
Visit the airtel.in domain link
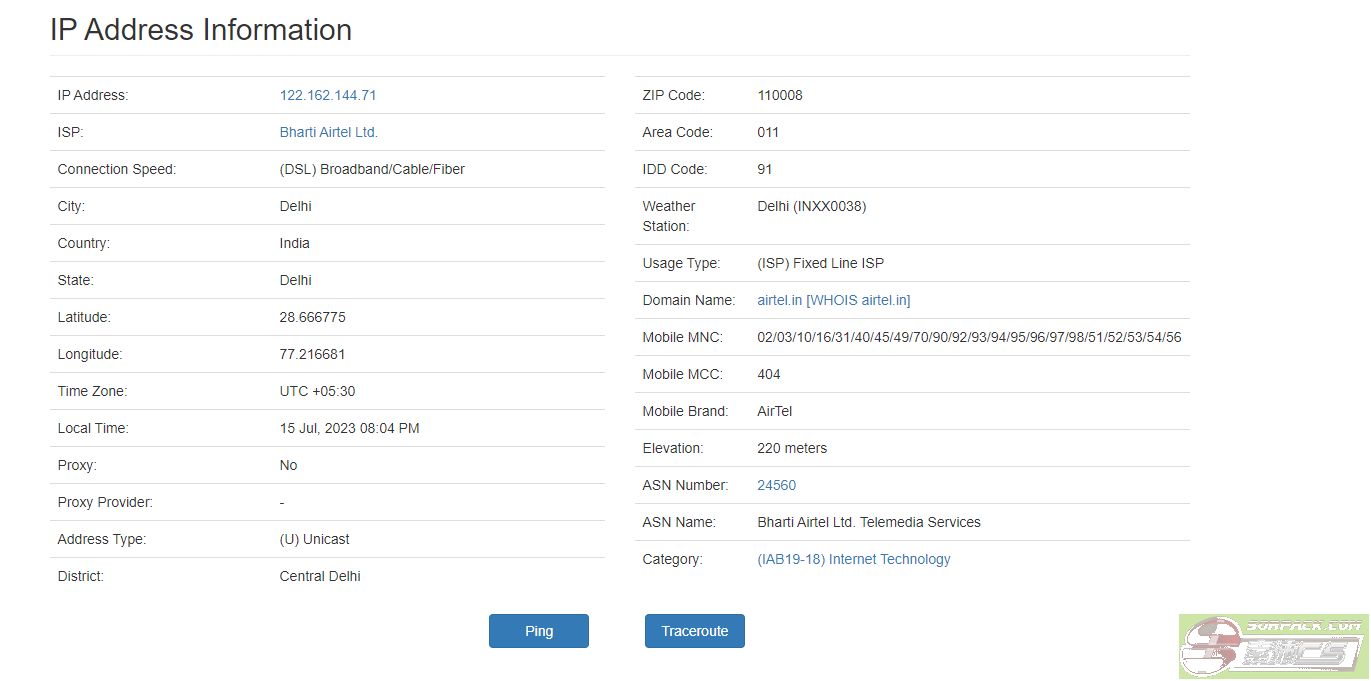click(780, 300)
